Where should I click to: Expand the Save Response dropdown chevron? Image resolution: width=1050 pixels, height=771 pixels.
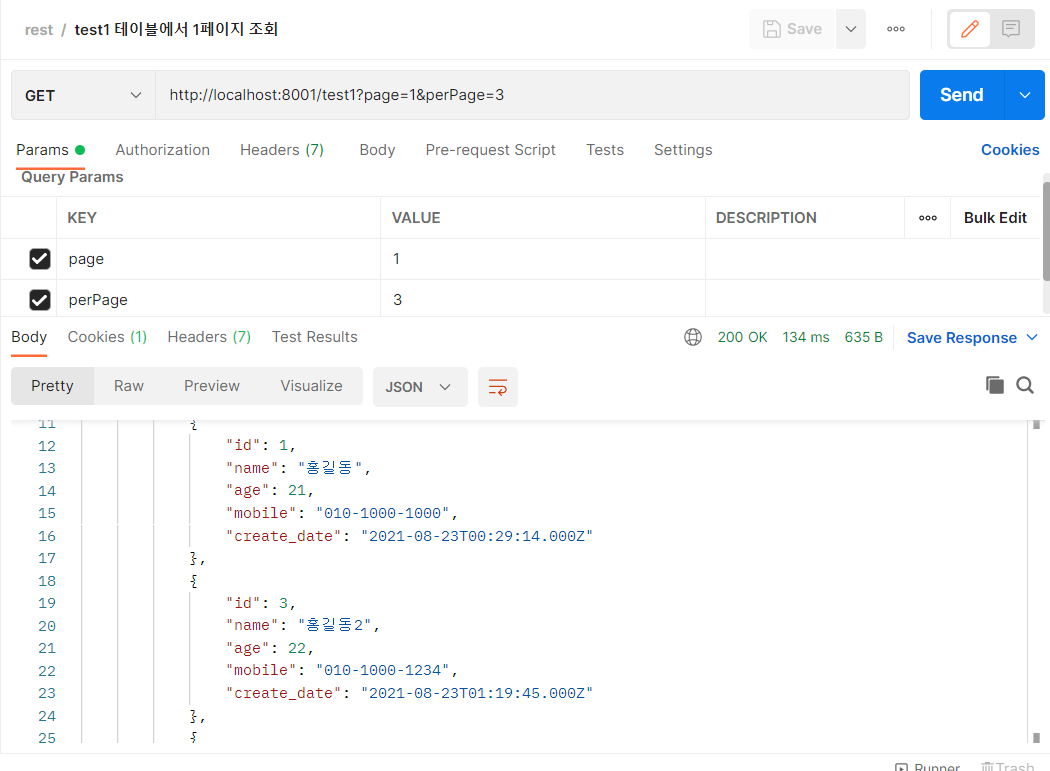point(1032,338)
